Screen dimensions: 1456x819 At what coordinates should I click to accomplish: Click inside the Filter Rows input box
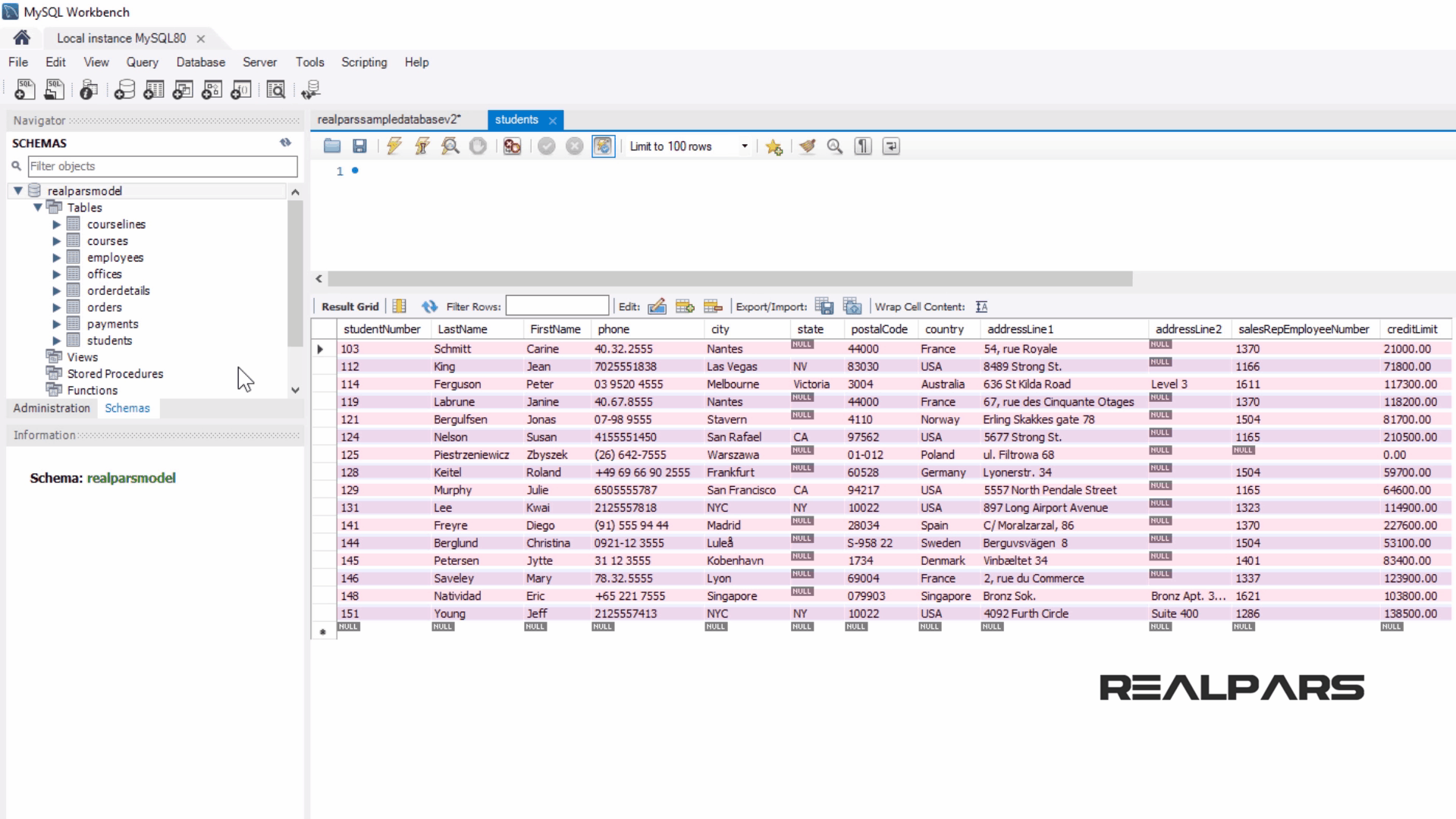[x=557, y=306]
